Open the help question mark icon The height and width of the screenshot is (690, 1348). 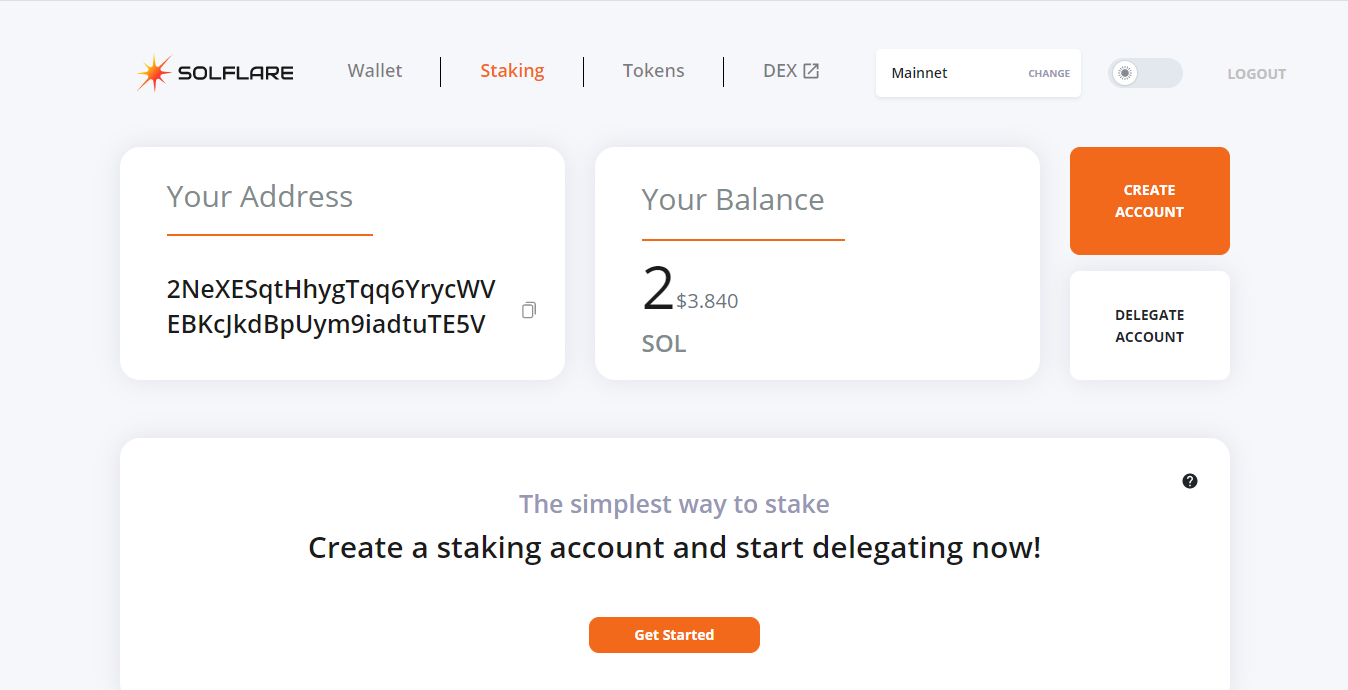(1190, 481)
